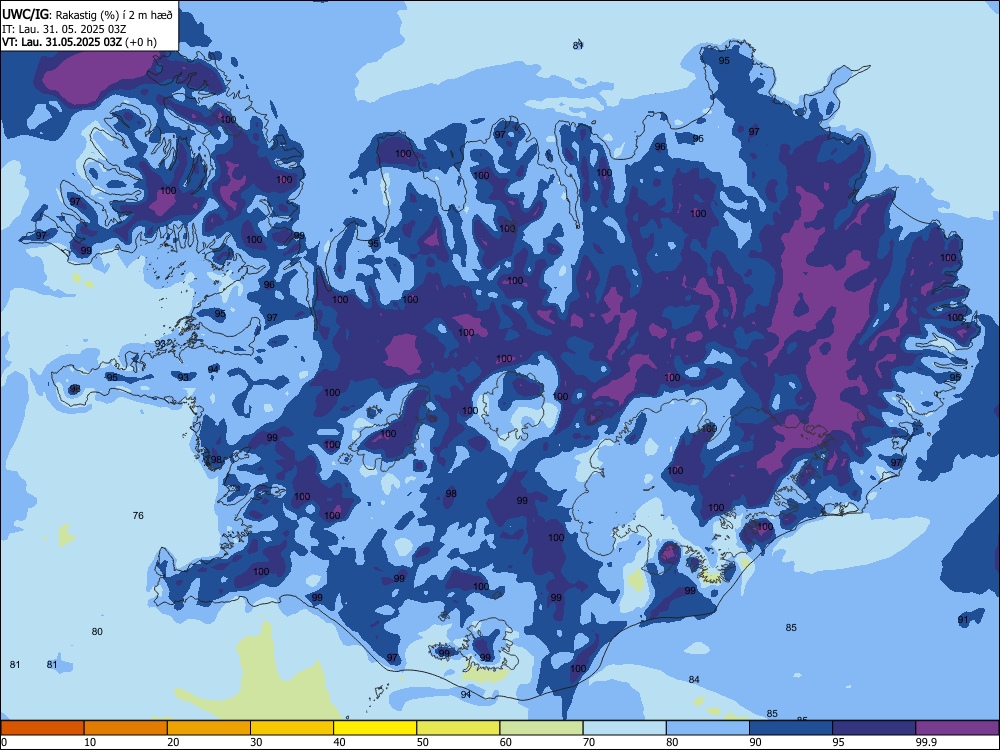Click the "76" humidity value over the sea
Image resolution: width=1000 pixels, height=750 pixels.
click(x=138, y=515)
